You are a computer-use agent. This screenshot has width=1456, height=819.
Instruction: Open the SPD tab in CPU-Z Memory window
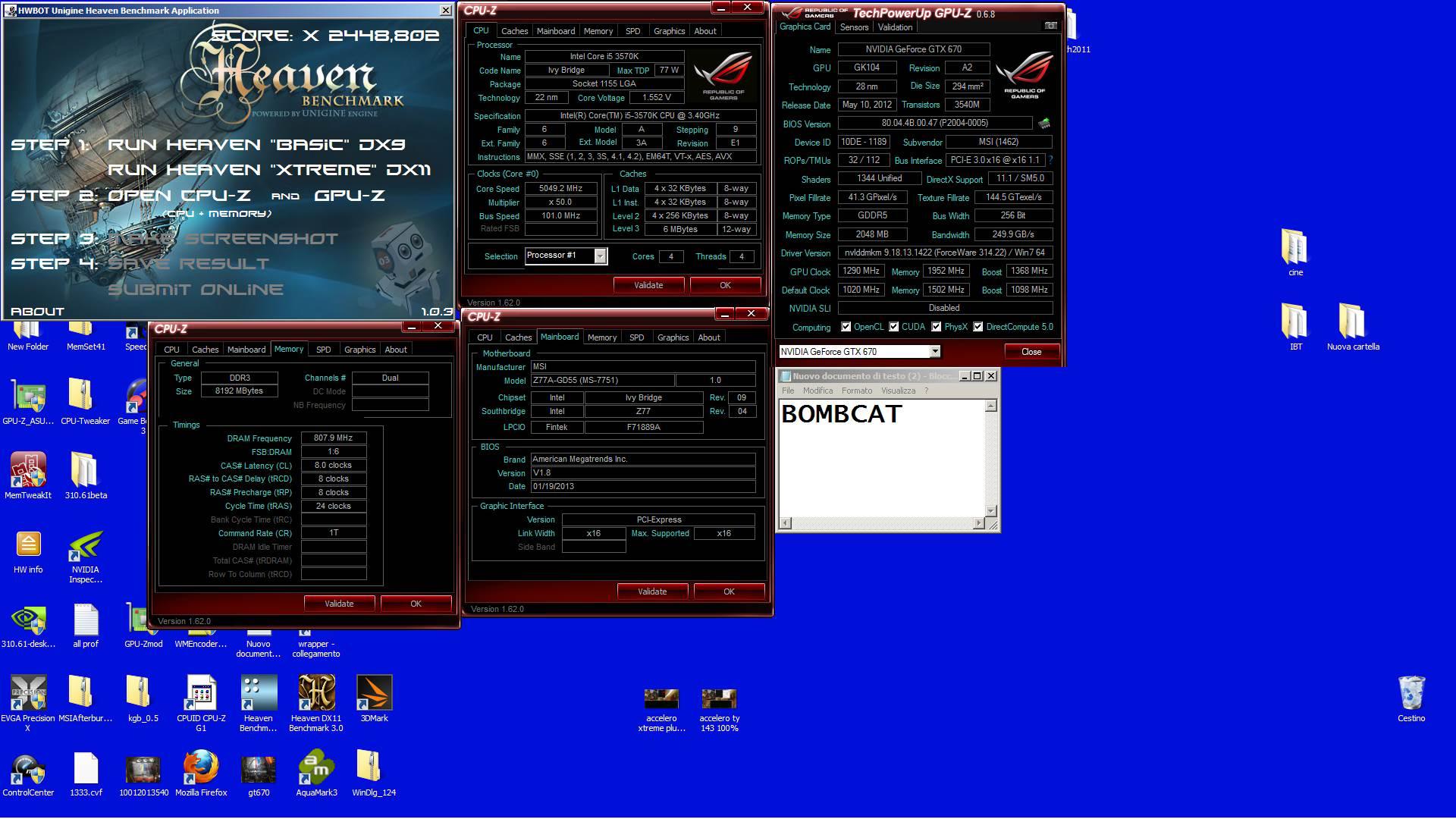coord(324,350)
